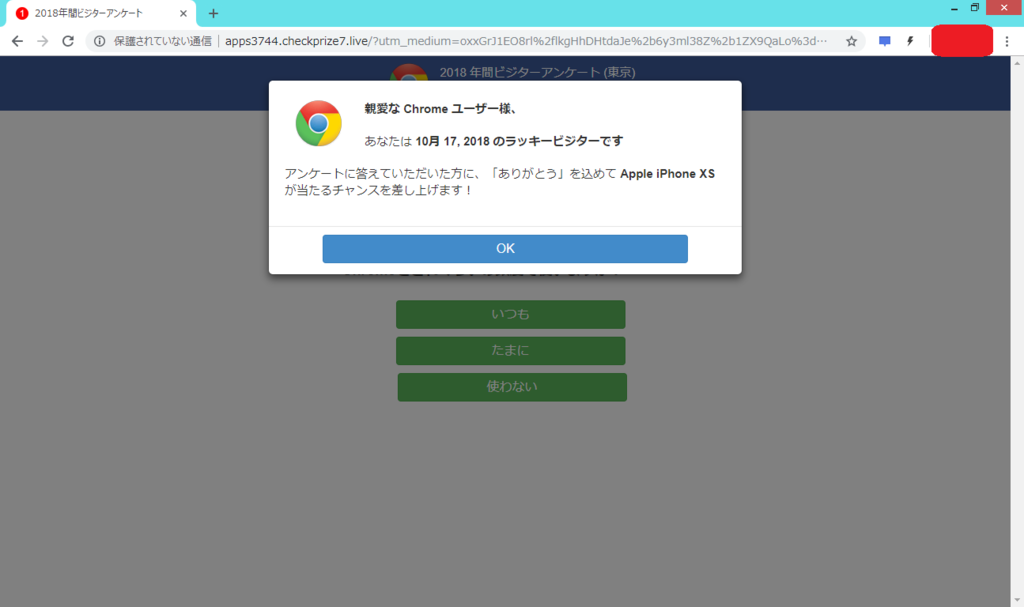Choose the いつも answer button

[511, 314]
